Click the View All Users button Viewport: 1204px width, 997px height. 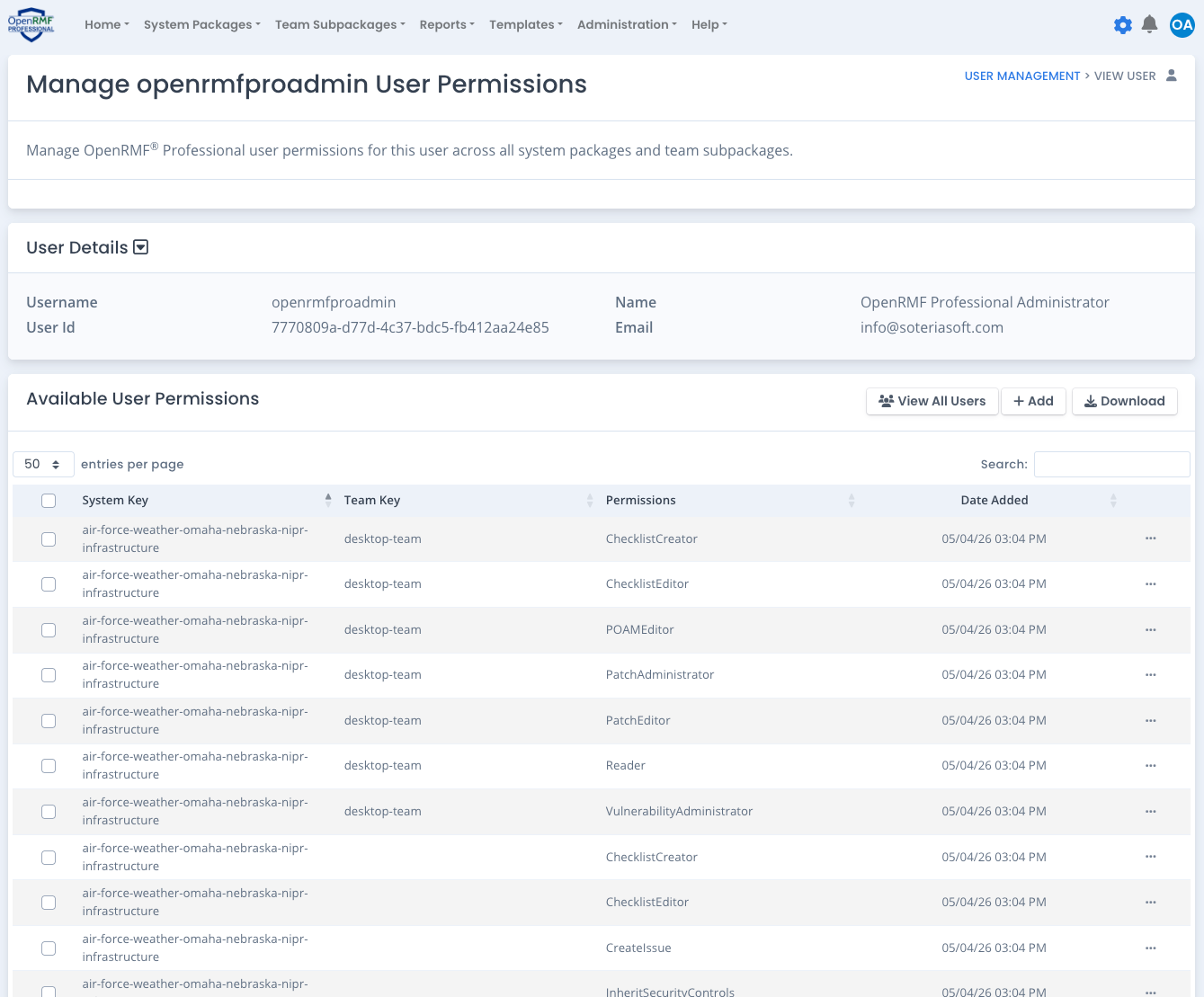(932, 401)
